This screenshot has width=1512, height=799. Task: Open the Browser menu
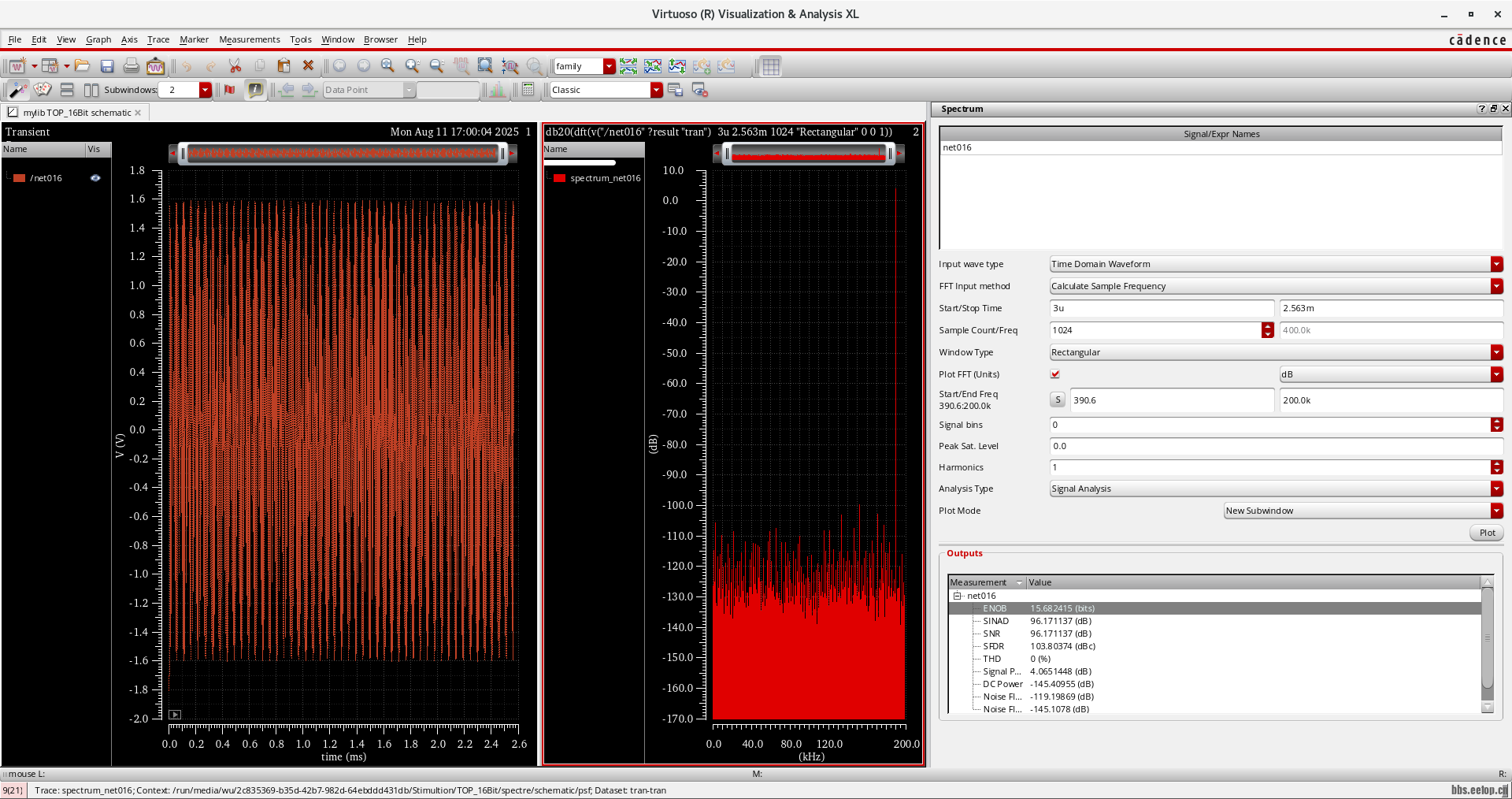(380, 39)
